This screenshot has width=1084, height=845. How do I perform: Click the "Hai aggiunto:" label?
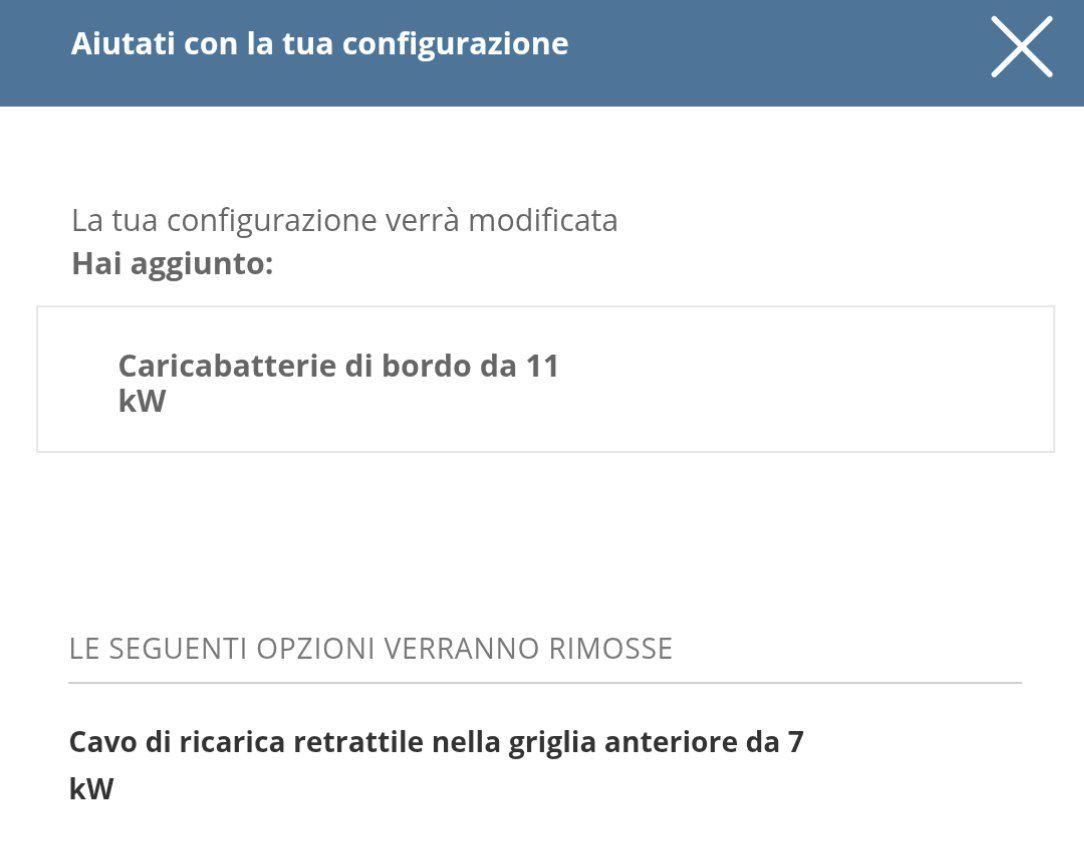tap(172, 265)
